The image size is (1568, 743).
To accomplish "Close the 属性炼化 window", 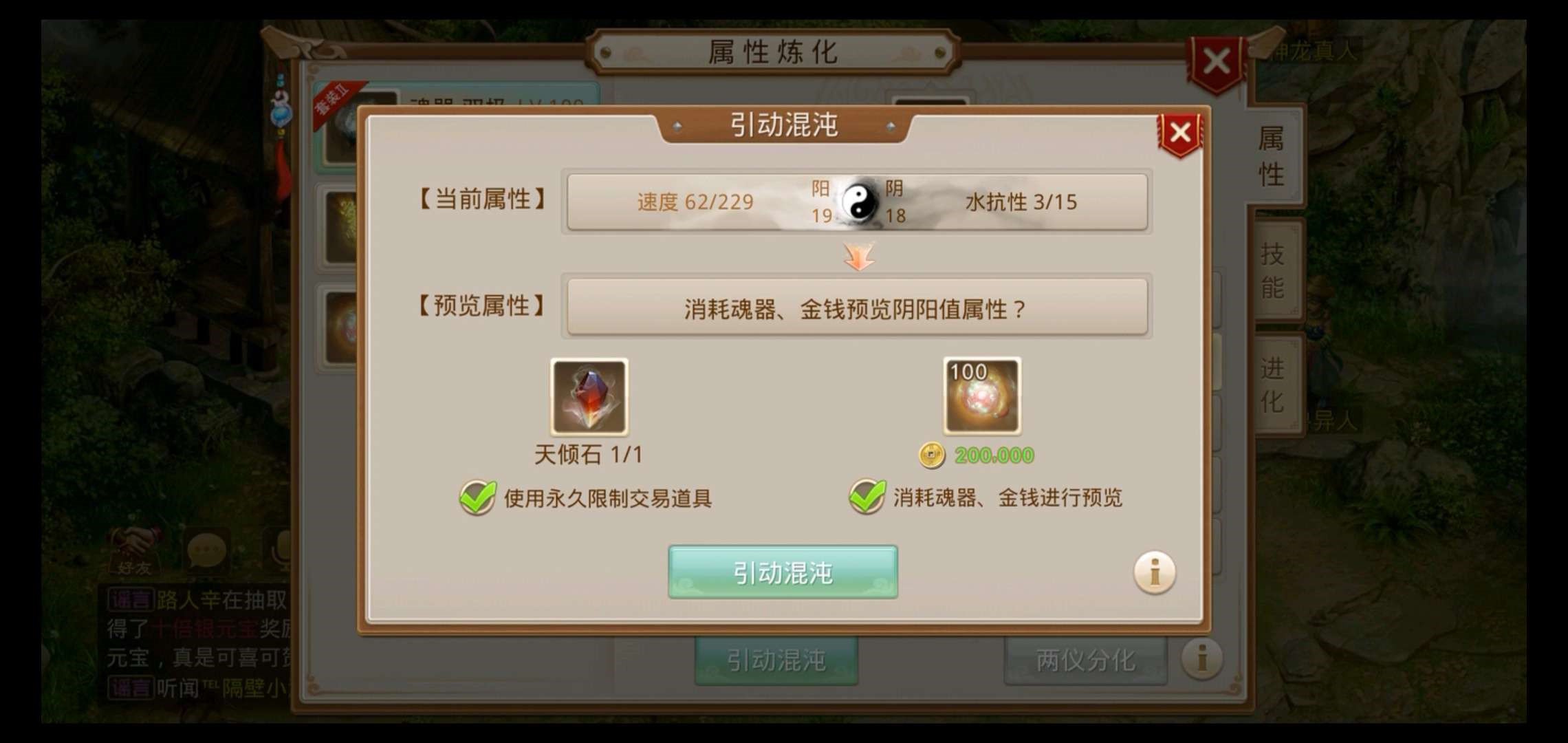I will click(x=1217, y=63).
